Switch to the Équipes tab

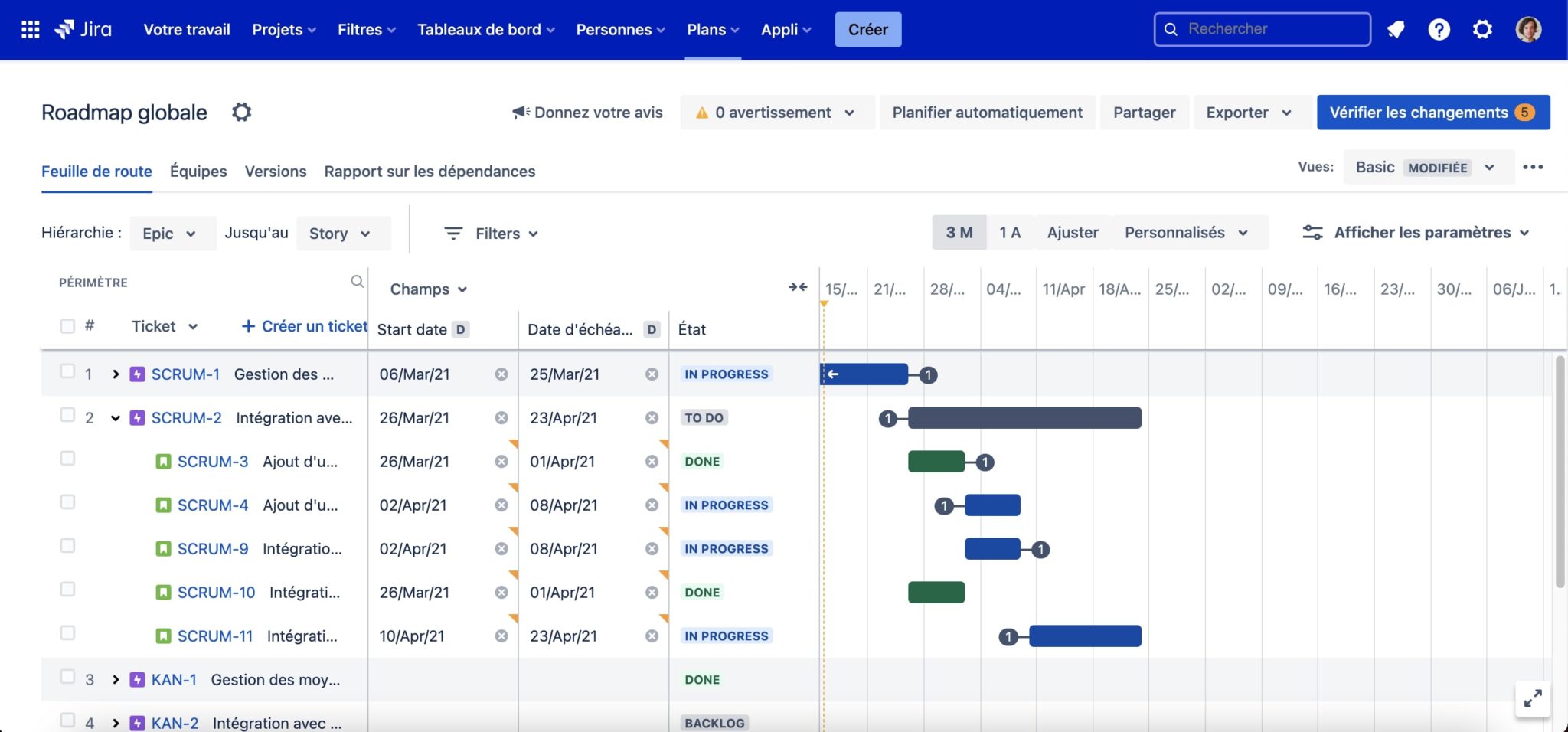pos(198,171)
